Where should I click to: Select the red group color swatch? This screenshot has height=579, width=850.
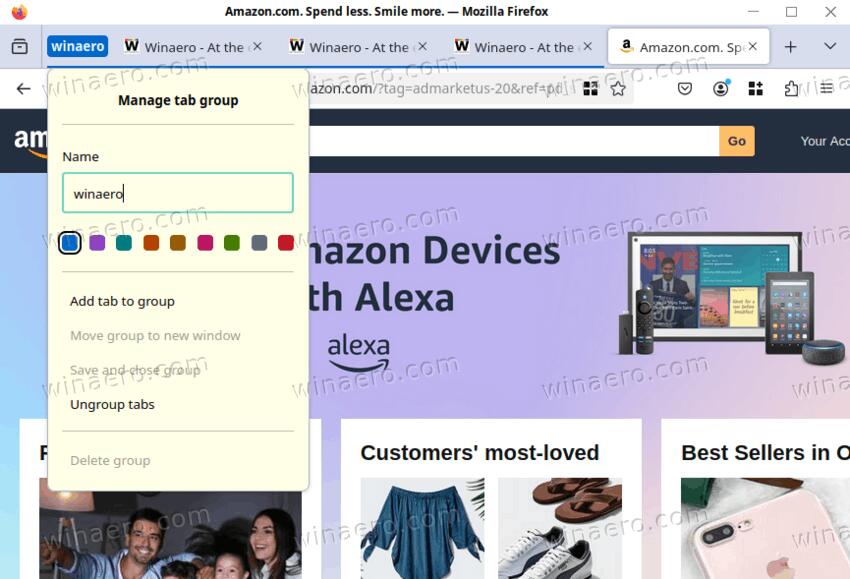[286, 243]
